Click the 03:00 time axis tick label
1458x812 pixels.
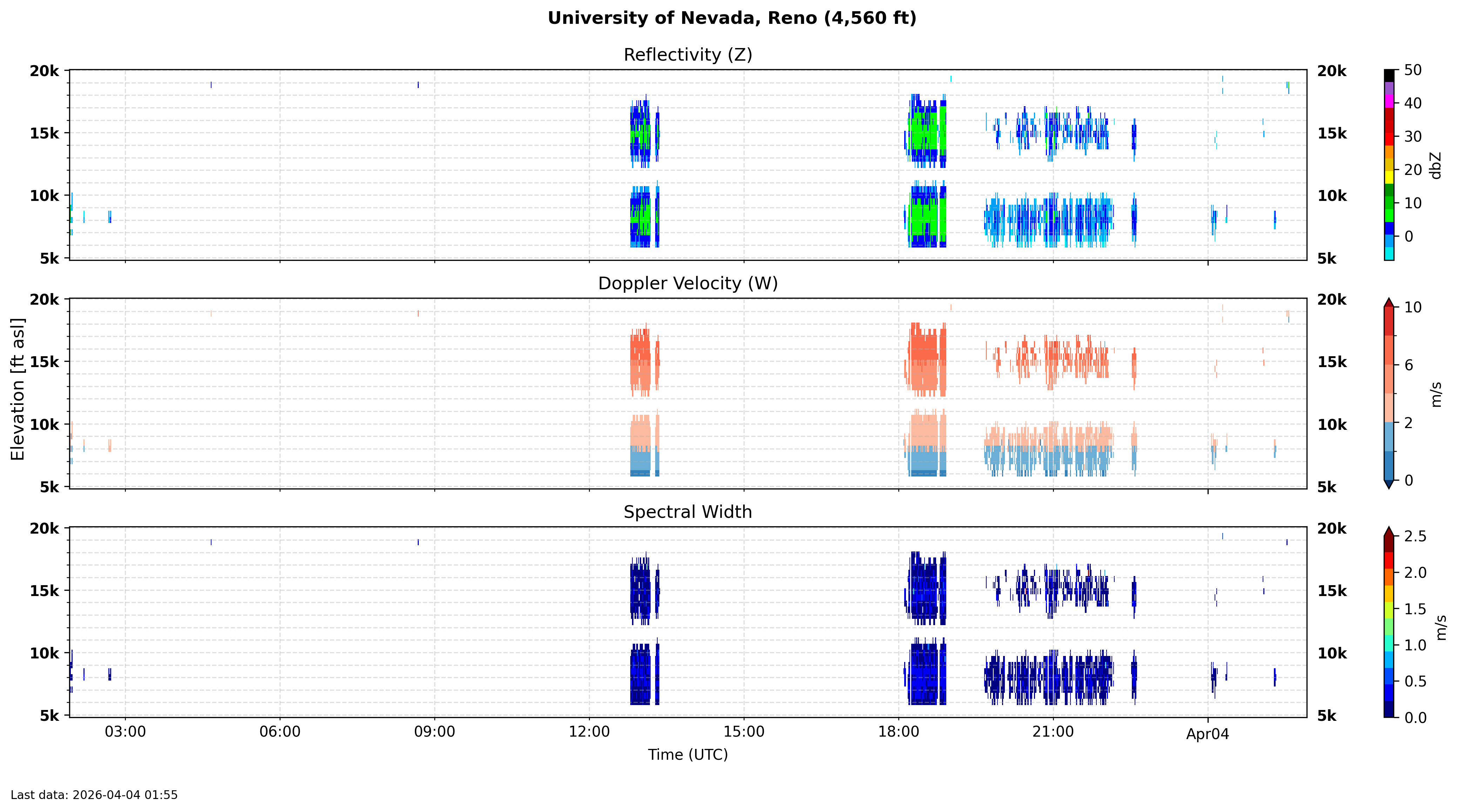tap(125, 732)
